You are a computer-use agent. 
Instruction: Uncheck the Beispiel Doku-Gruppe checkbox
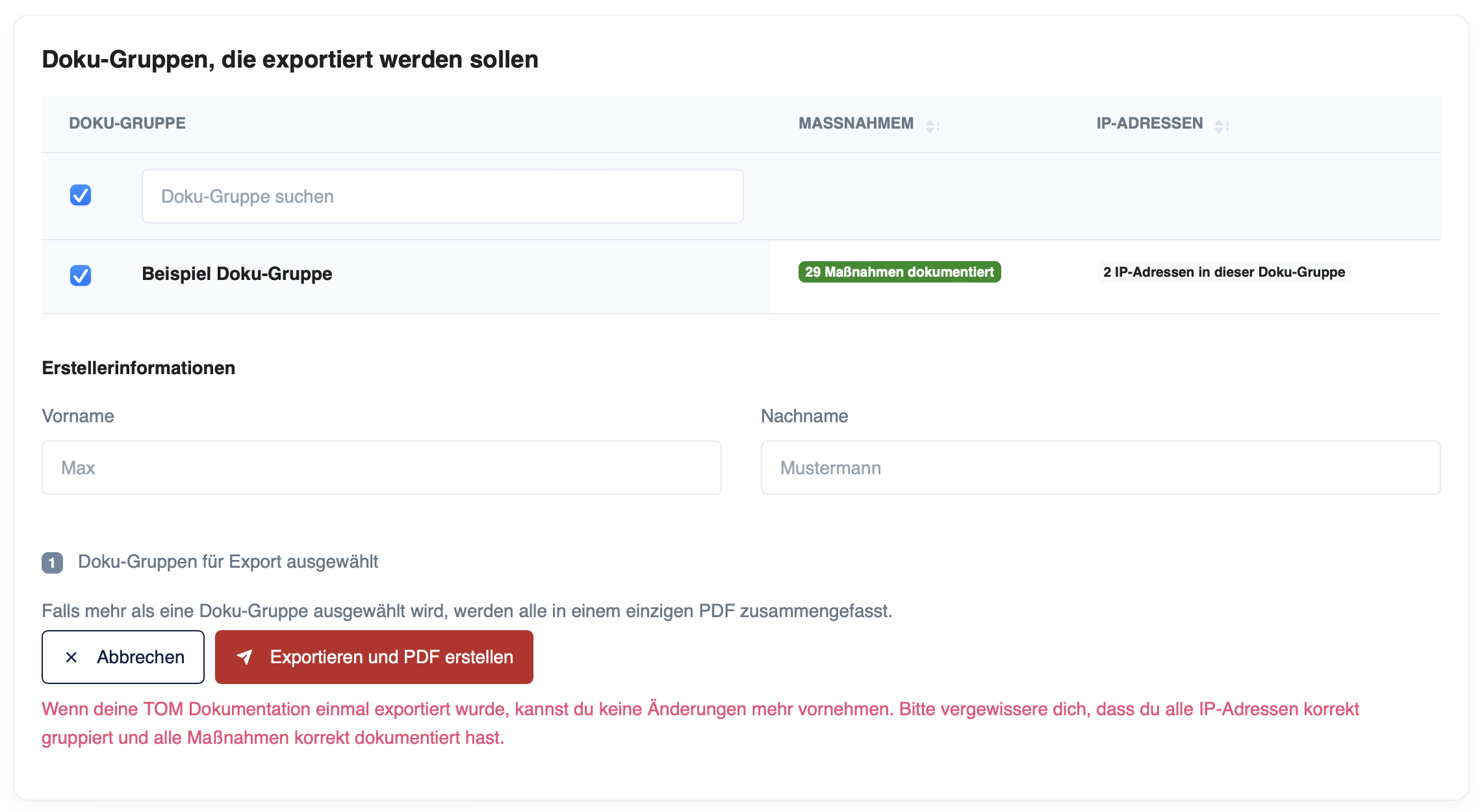[x=81, y=275]
